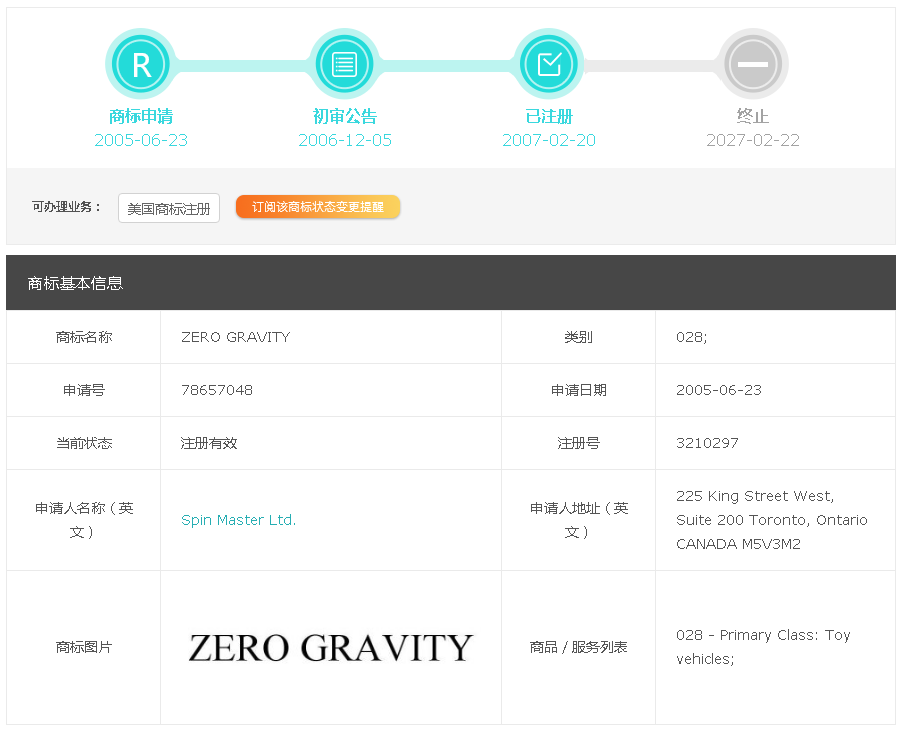Click the ZERO GRAVITY trademark image
The width and height of the screenshot is (900, 731).
coord(330,648)
